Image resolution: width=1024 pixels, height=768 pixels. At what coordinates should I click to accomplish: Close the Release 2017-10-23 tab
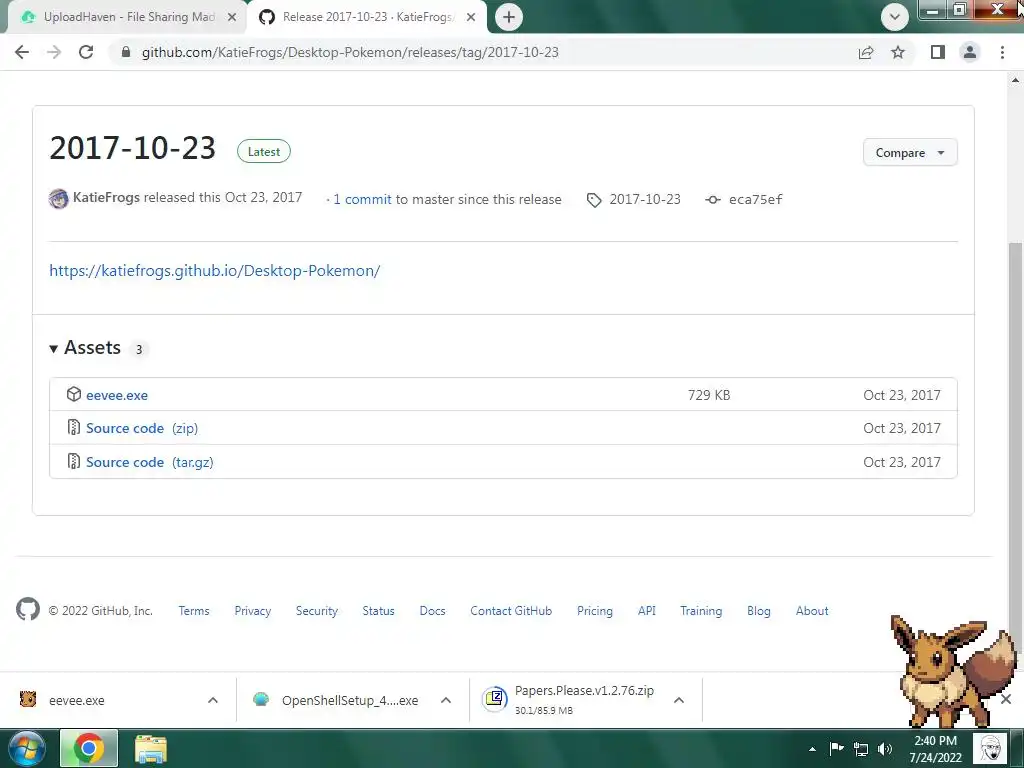pos(471,18)
